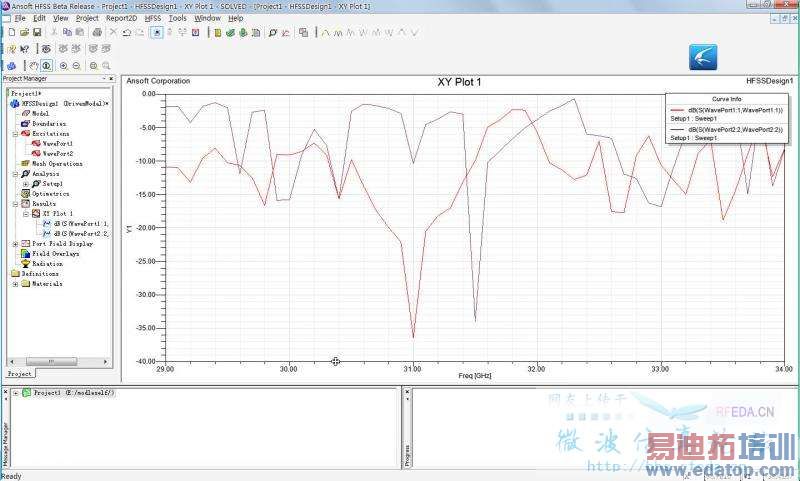
Task: Collapse the Results tree node
Action: (x=15, y=204)
